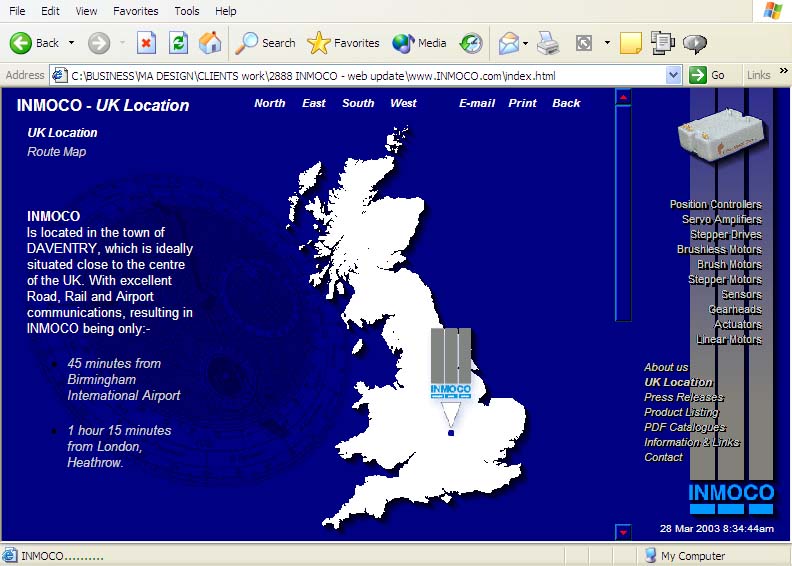This screenshot has width=792, height=566.
Task: Open Favorites star icon
Action: tap(319, 43)
